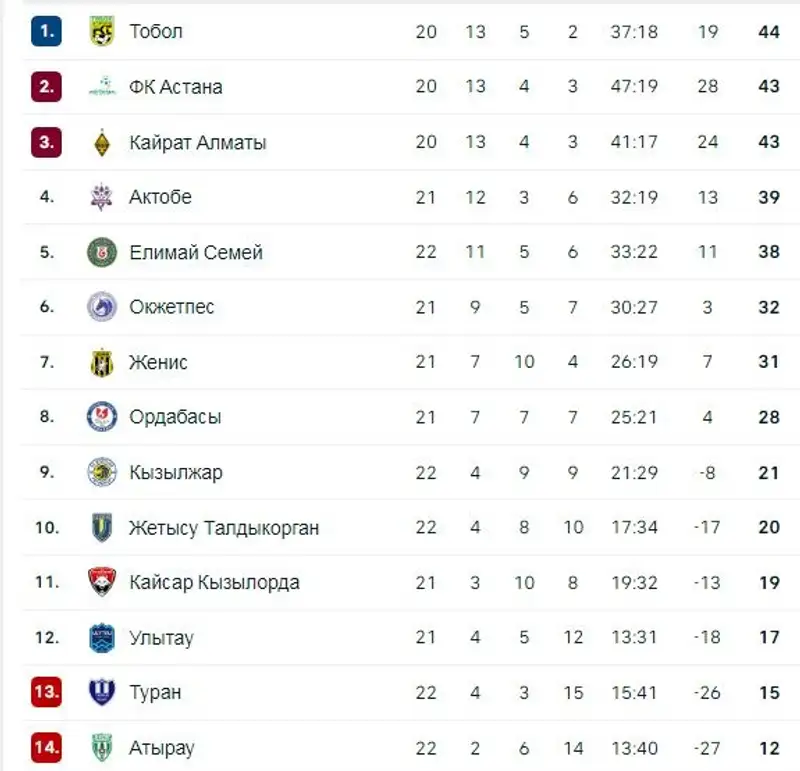Image resolution: width=800 pixels, height=771 pixels.
Task: Select the Кайсар Кызылорда red crest
Action: pyautogui.click(x=102, y=582)
